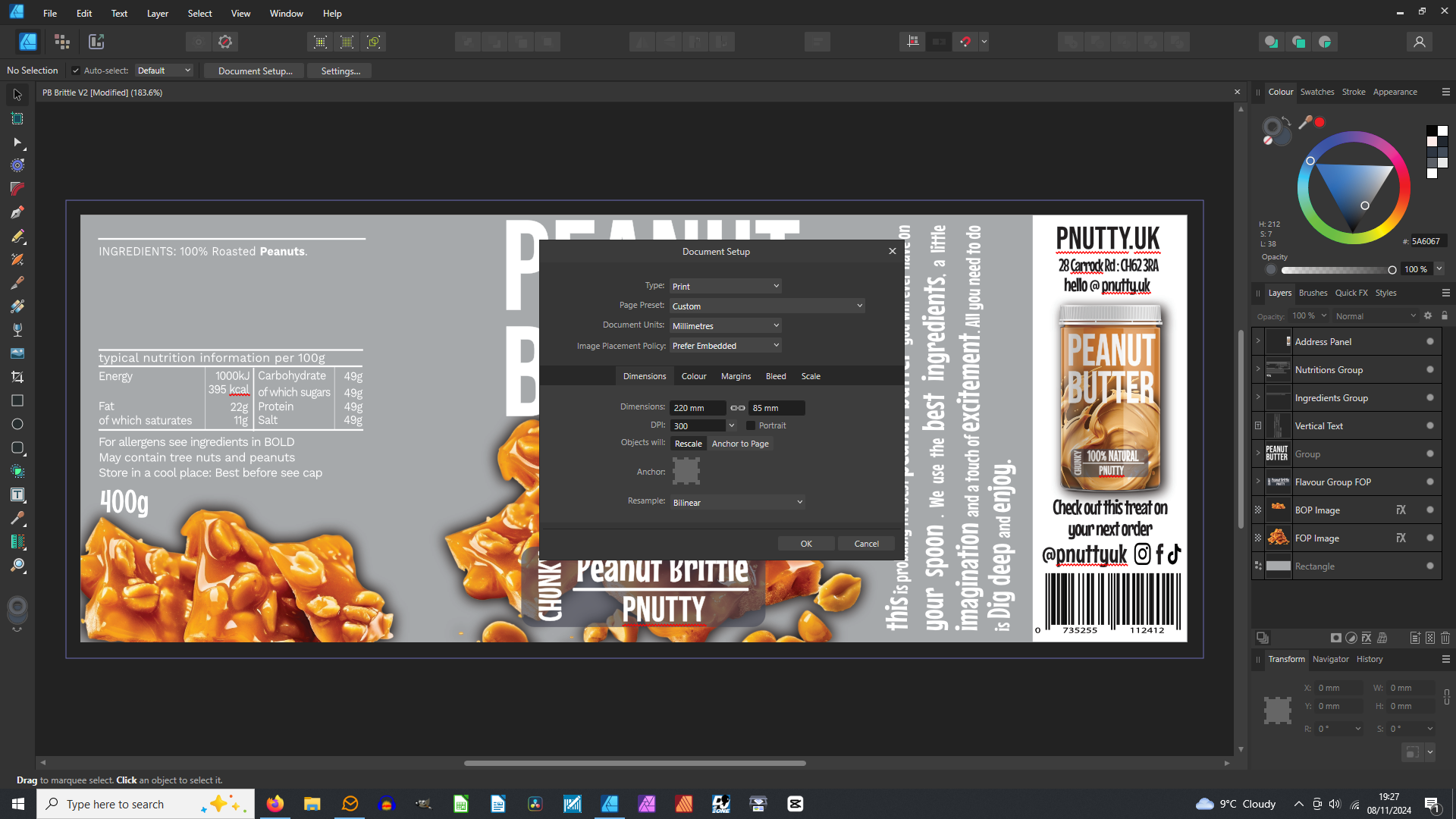
Task: Open Firefox from the taskbar
Action: pyautogui.click(x=275, y=804)
